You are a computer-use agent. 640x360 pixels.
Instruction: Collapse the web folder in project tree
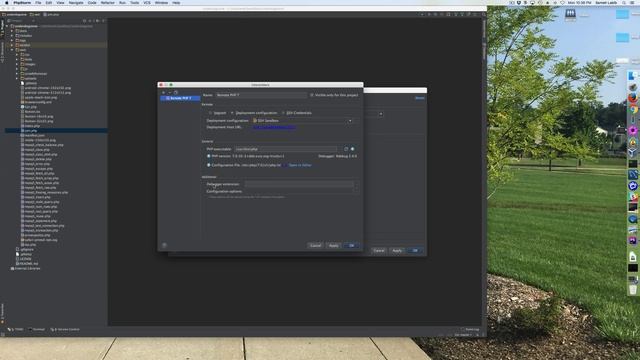[13, 50]
